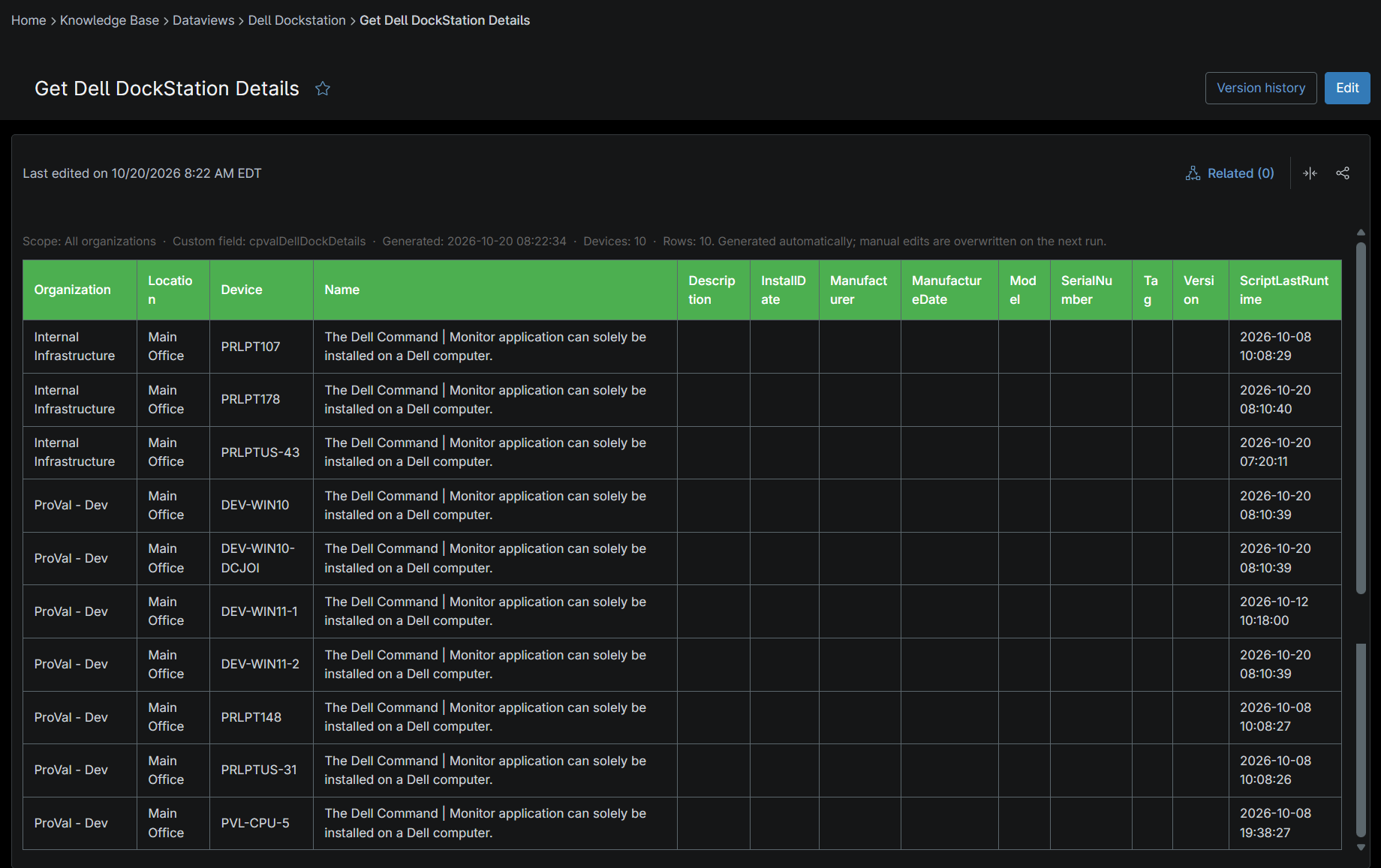The image size is (1381, 868).
Task: Click the table's vertical scrollbar thumb
Action: tap(1361, 418)
